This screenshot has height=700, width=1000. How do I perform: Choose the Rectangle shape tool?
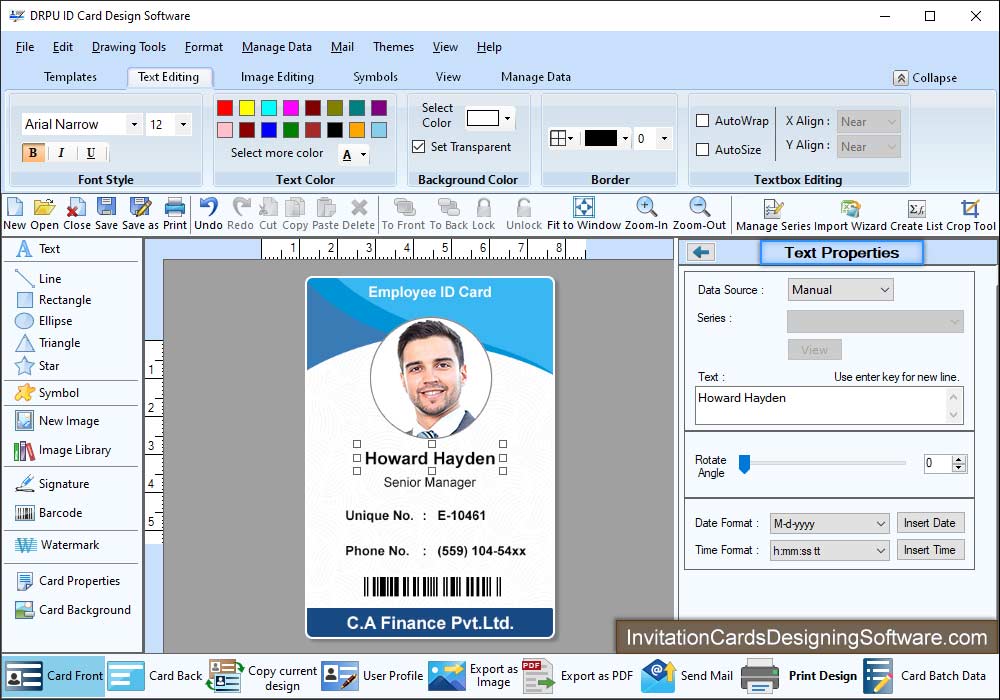point(54,300)
